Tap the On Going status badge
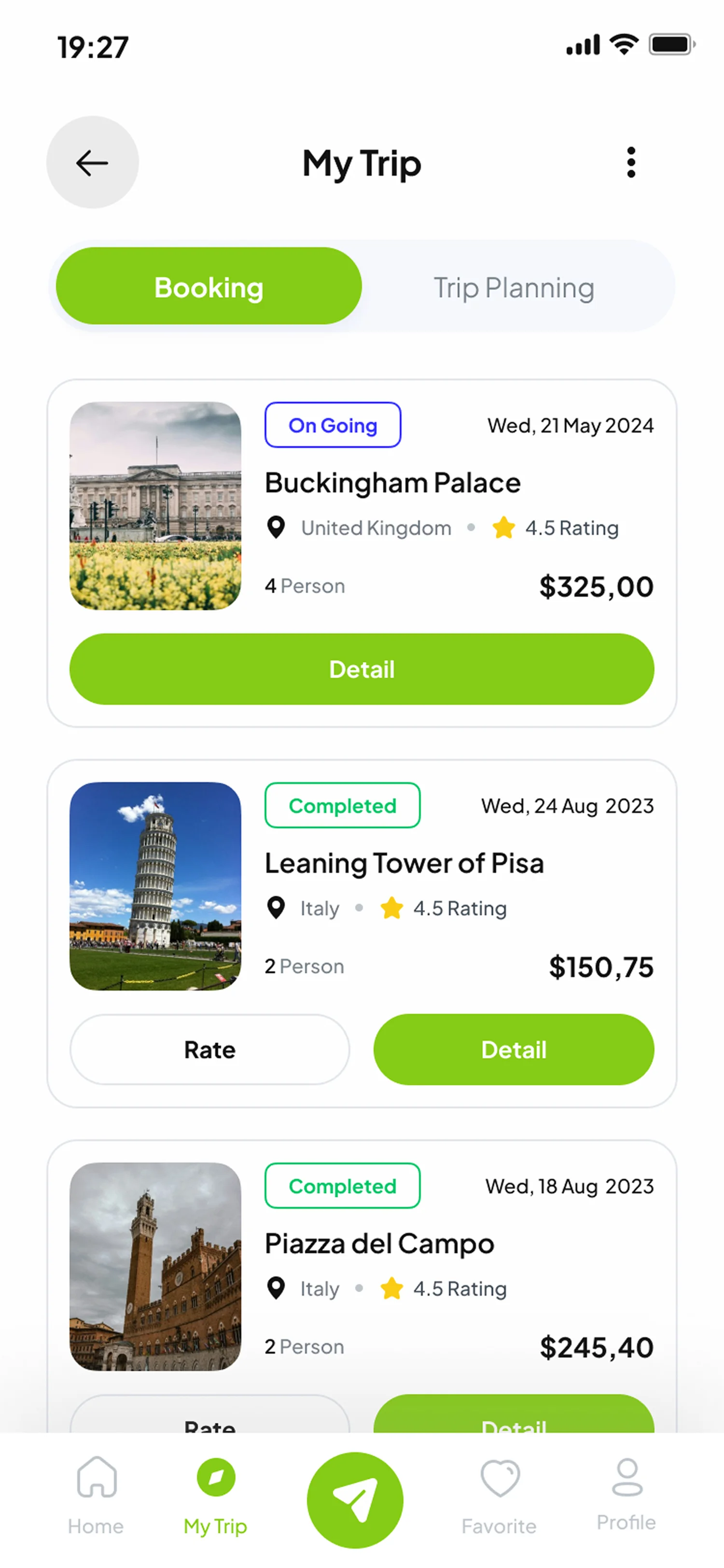This screenshot has width=724, height=1568. [x=333, y=425]
